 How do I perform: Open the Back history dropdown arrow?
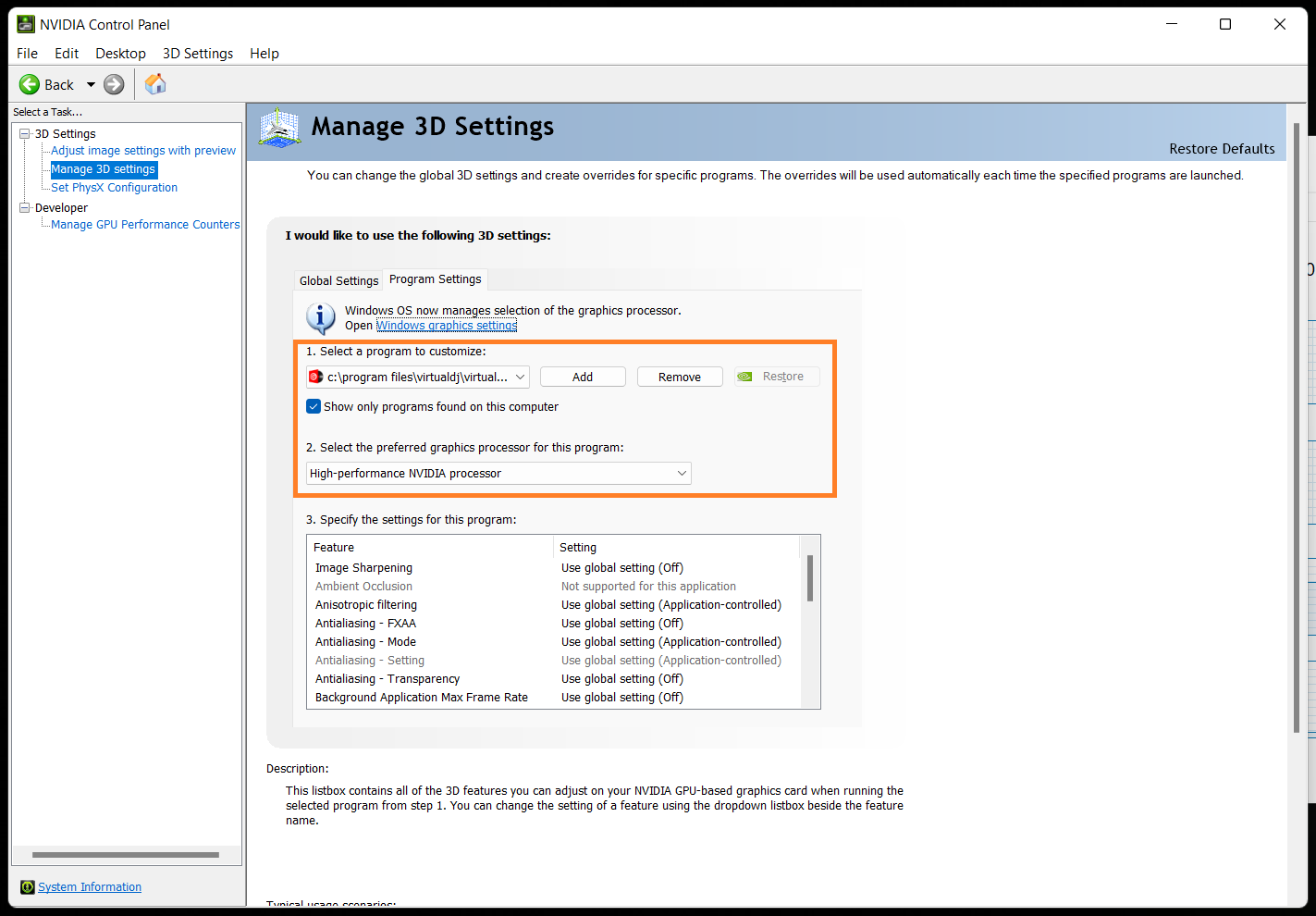pyautogui.click(x=91, y=85)
